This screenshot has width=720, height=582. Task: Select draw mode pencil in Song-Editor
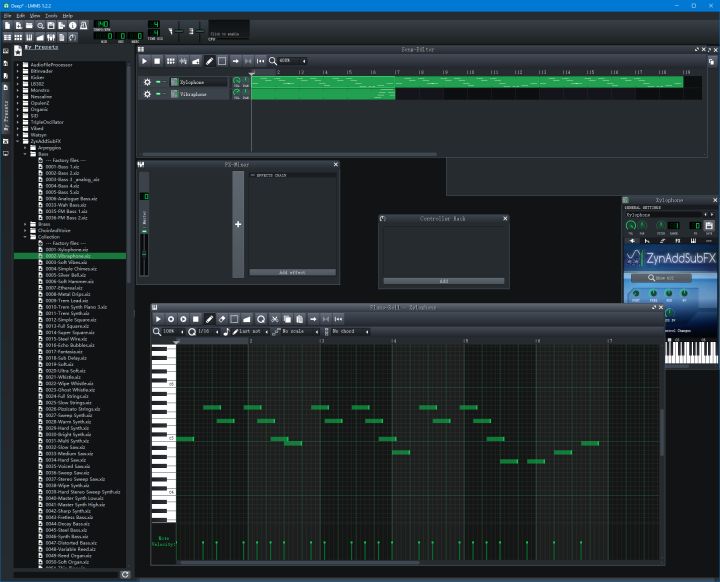point(209,61)
